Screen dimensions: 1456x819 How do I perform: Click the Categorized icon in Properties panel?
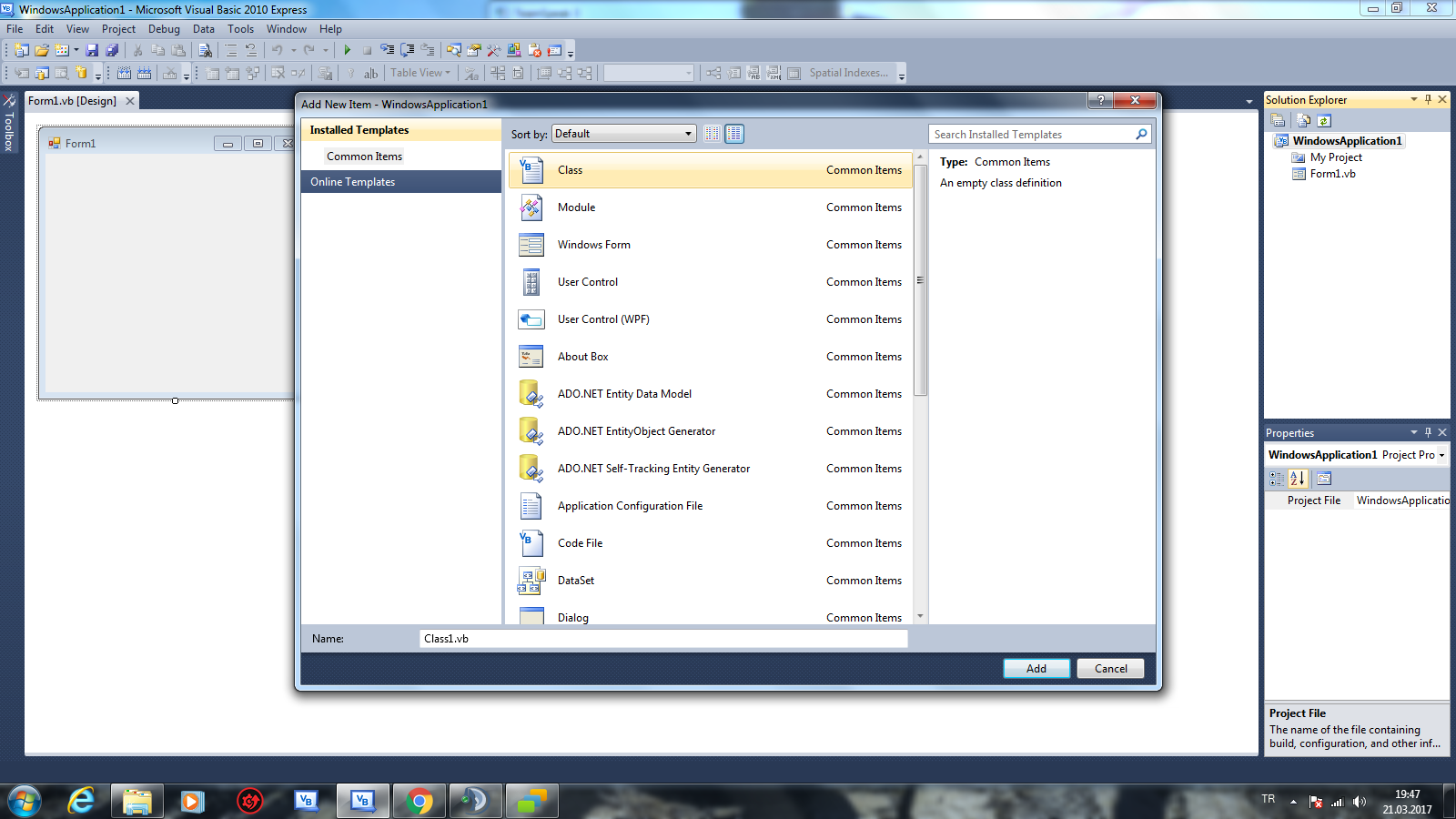[x=1277, y=479]
